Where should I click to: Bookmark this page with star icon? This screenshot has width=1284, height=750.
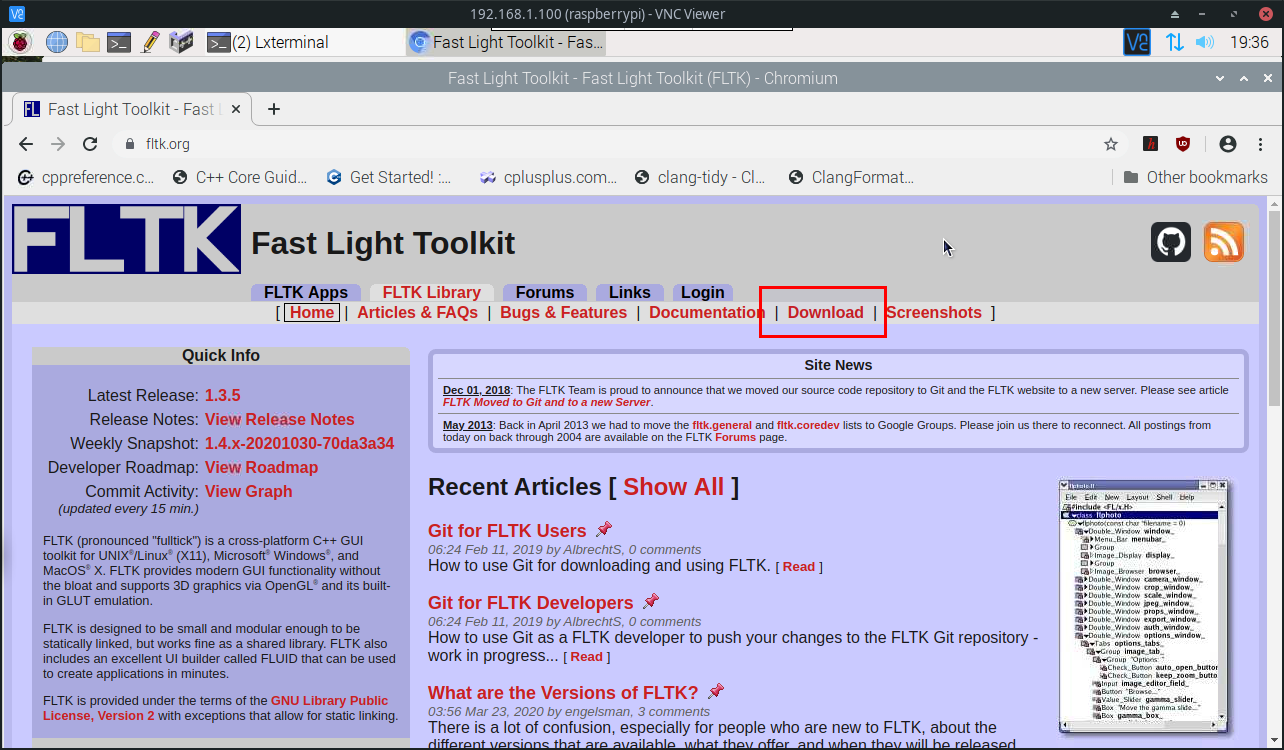[x=1110, y=144]
